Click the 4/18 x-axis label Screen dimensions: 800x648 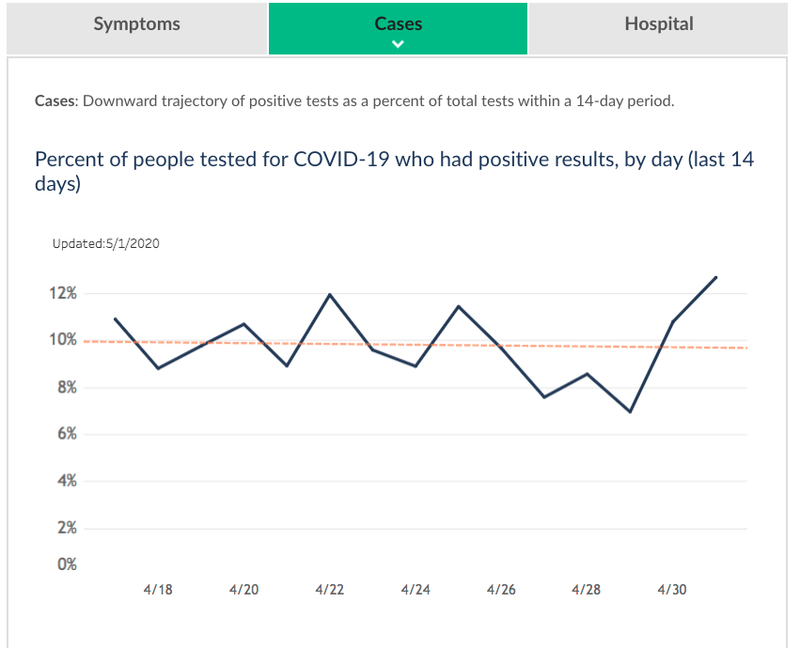(x=158, y=590)
